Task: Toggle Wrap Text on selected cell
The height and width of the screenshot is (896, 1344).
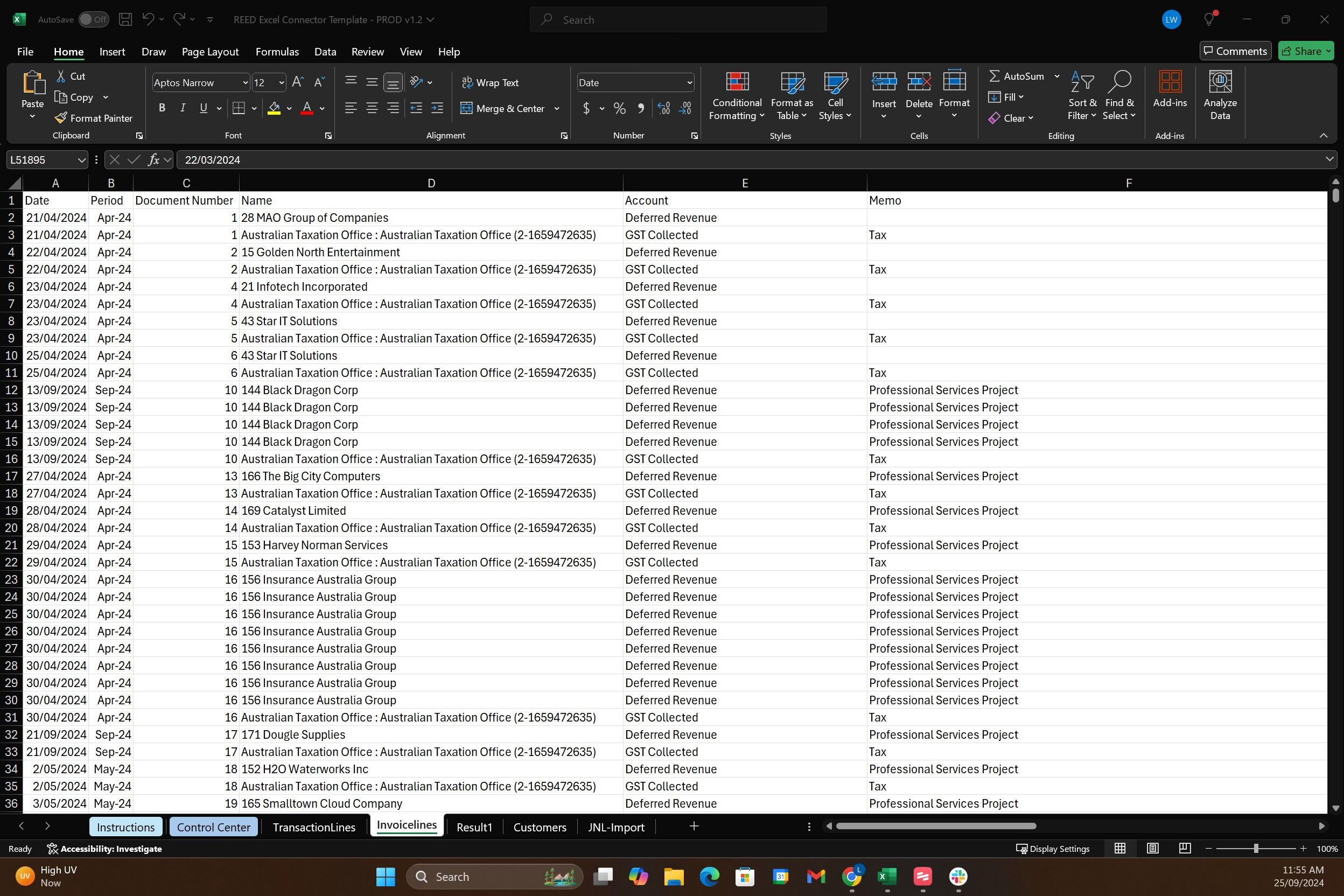Action: (x=491, y=82)
